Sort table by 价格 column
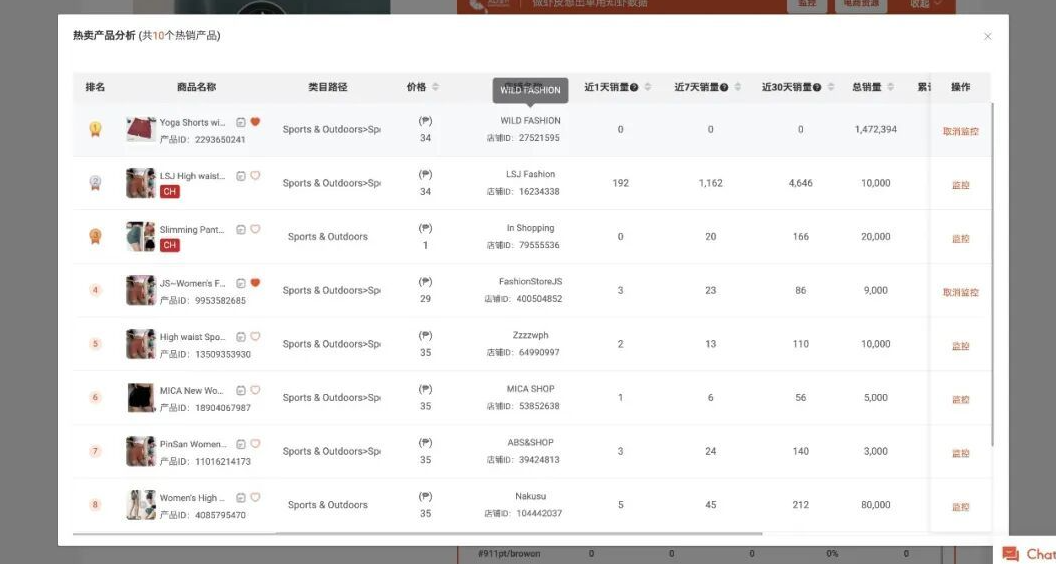 point(435,87)
